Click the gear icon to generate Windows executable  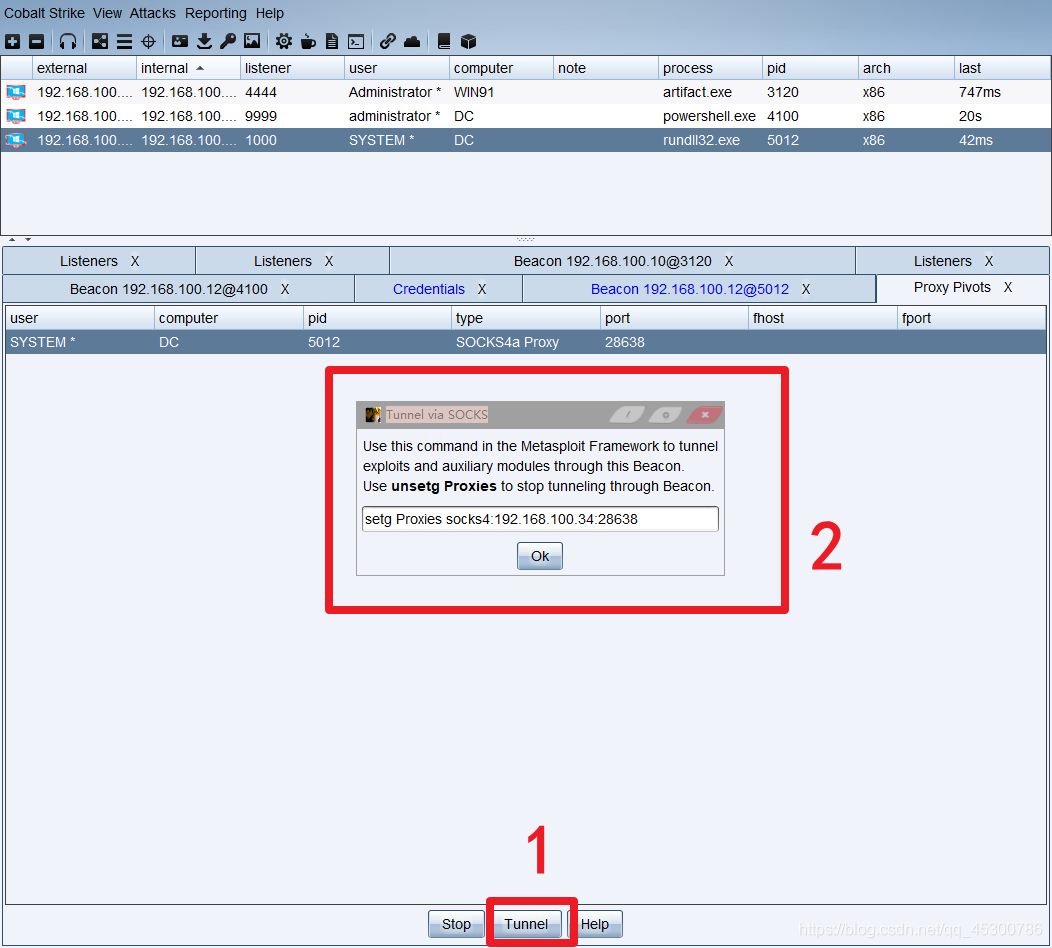click(x=284, y=42)
